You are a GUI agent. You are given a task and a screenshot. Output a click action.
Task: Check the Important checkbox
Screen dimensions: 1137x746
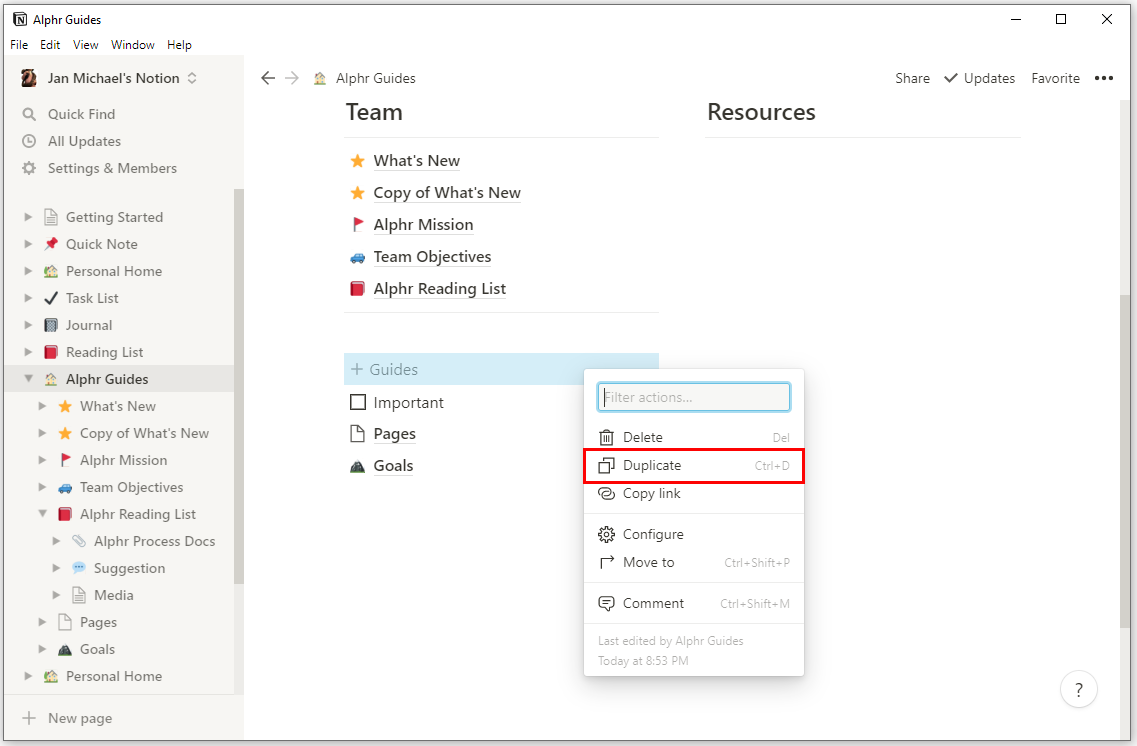click(x=358, y=403)
